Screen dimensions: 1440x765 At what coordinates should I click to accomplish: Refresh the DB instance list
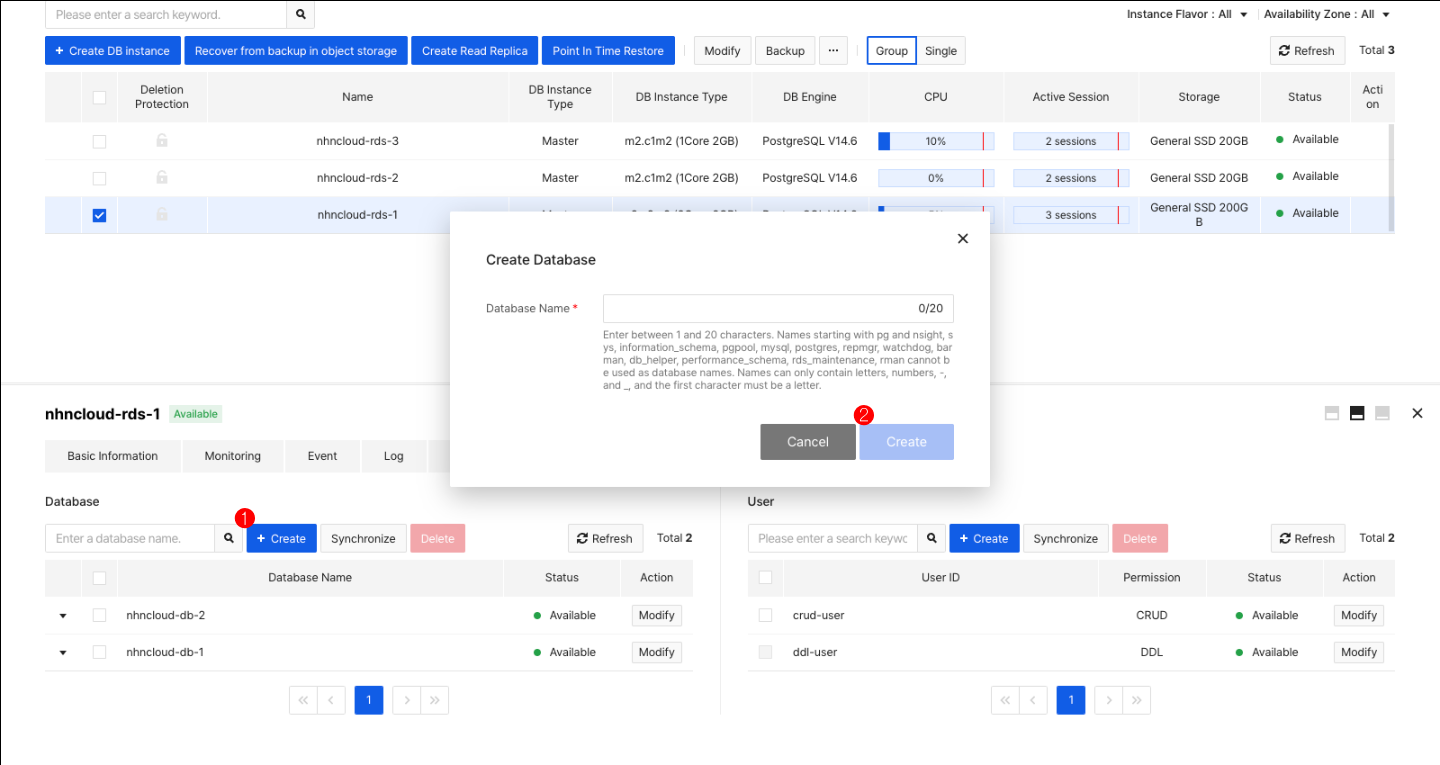[x=1307, y=51]
